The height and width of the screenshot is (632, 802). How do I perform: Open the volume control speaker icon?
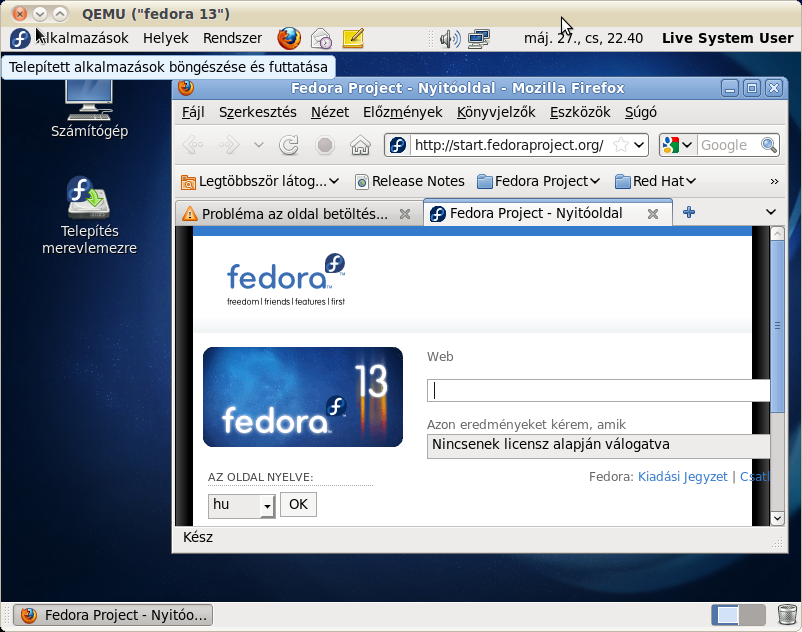click(450, 38)
